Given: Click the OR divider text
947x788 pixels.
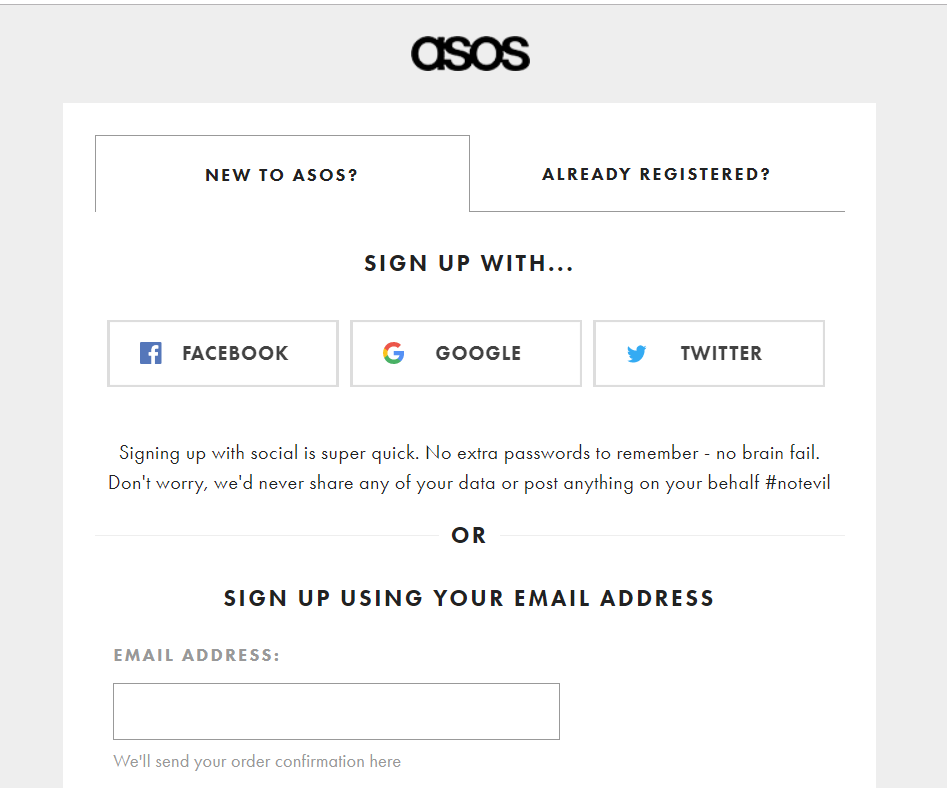Looking at the screenshot, I should point(468,535).
